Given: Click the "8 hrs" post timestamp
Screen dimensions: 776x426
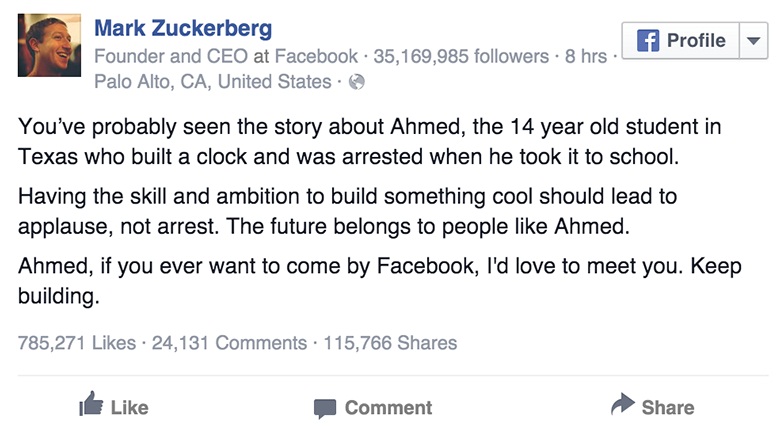Looking at the screenshot, I should (x=586, y=56).
